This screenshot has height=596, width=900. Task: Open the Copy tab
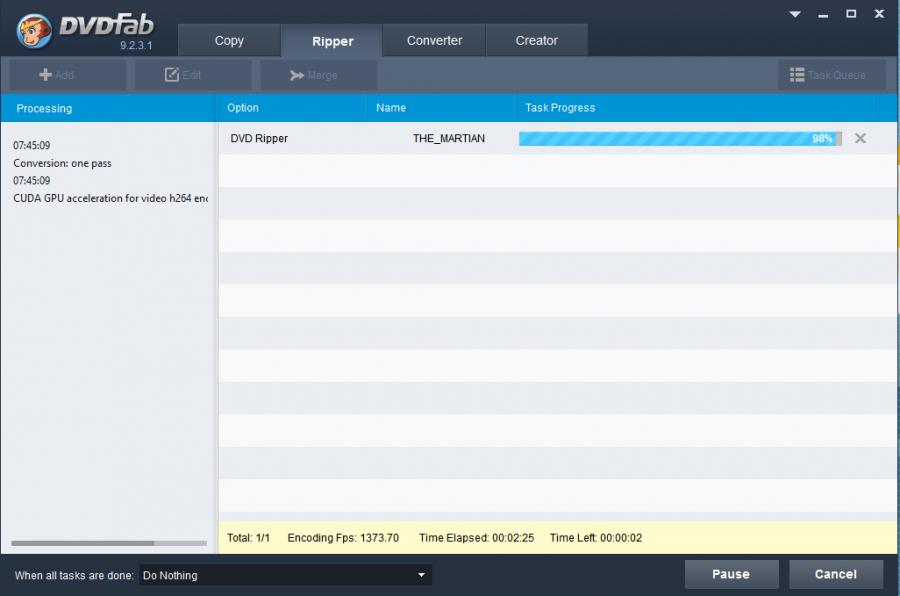[229, 40]
